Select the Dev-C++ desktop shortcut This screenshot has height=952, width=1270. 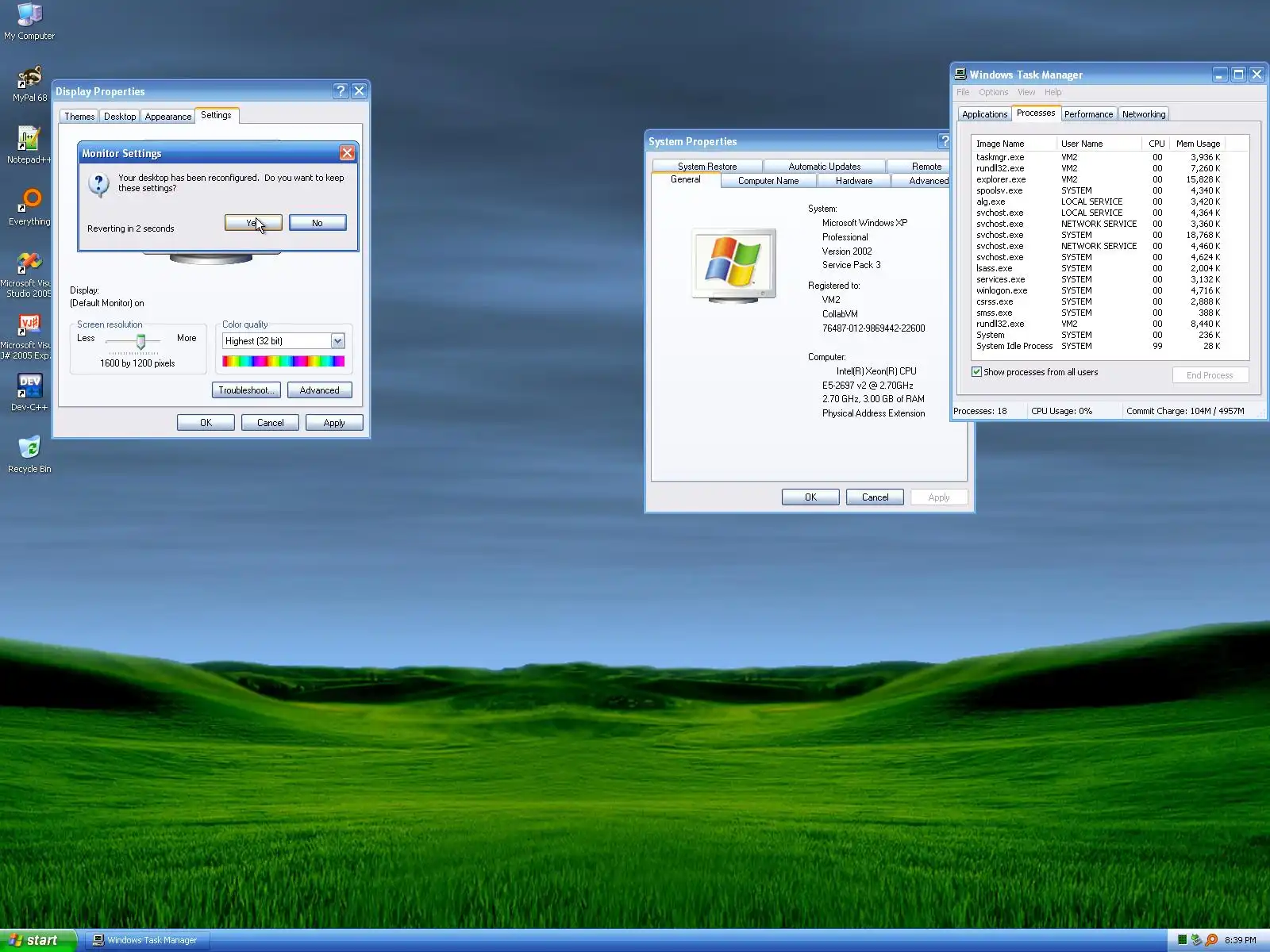29,393
